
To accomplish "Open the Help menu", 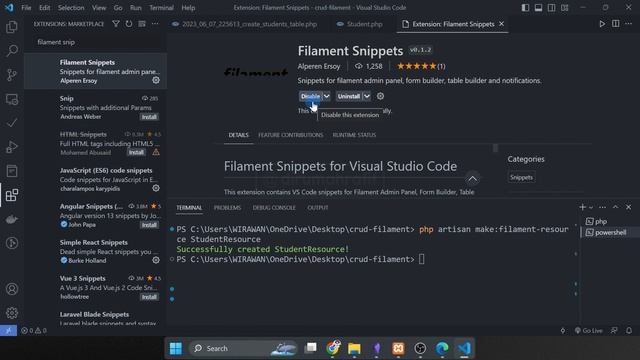I will [188, 8].
